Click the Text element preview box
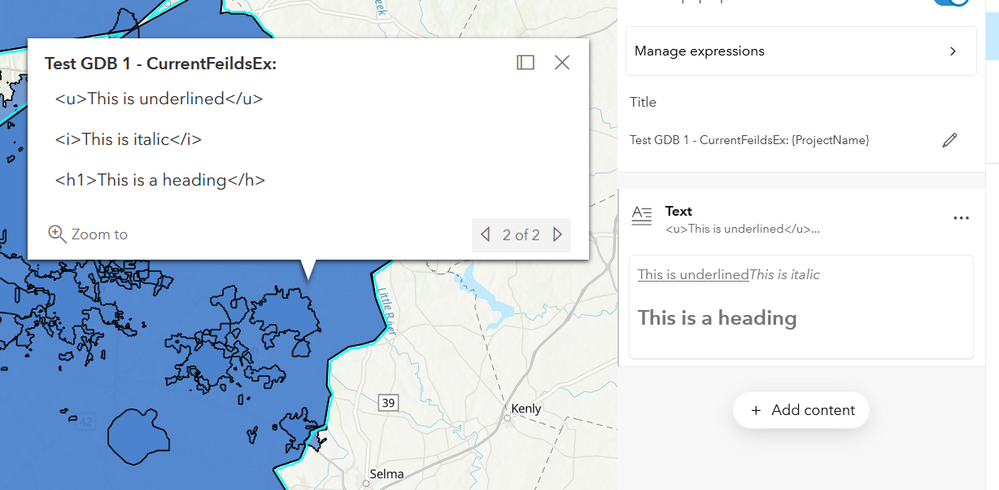The image size is (999, 490). 801,307
